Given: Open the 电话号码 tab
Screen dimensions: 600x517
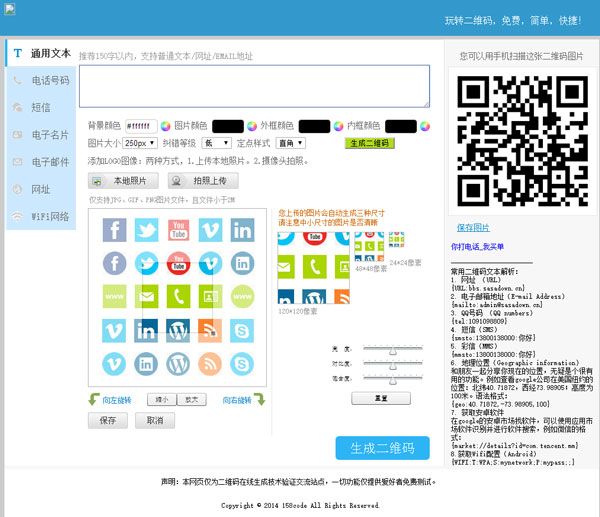Looking at the screenshot, I should click(x=41, y=80).
